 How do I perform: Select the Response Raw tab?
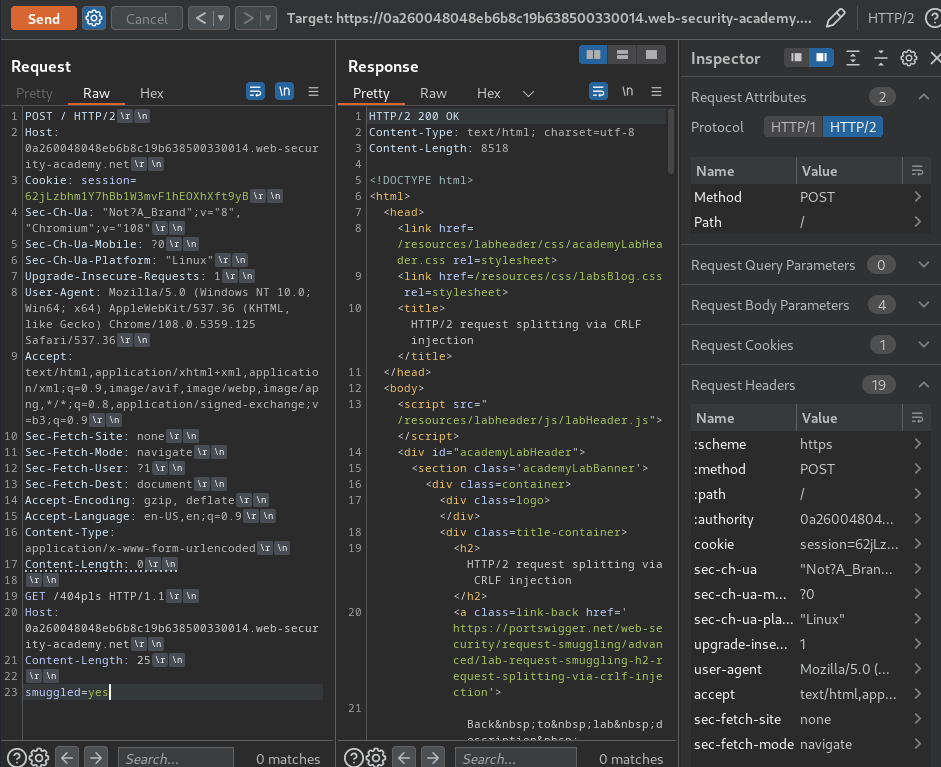click(433, 93)
